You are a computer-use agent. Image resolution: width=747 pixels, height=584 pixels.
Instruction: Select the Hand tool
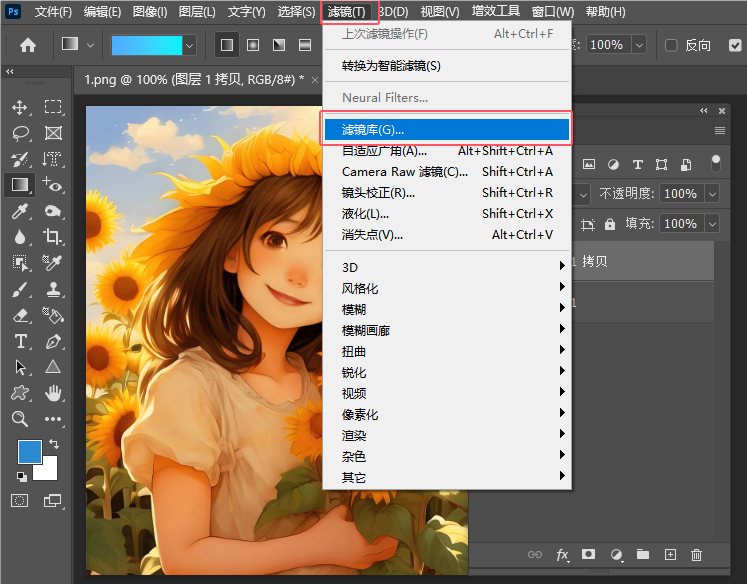[x=53, y=393]
